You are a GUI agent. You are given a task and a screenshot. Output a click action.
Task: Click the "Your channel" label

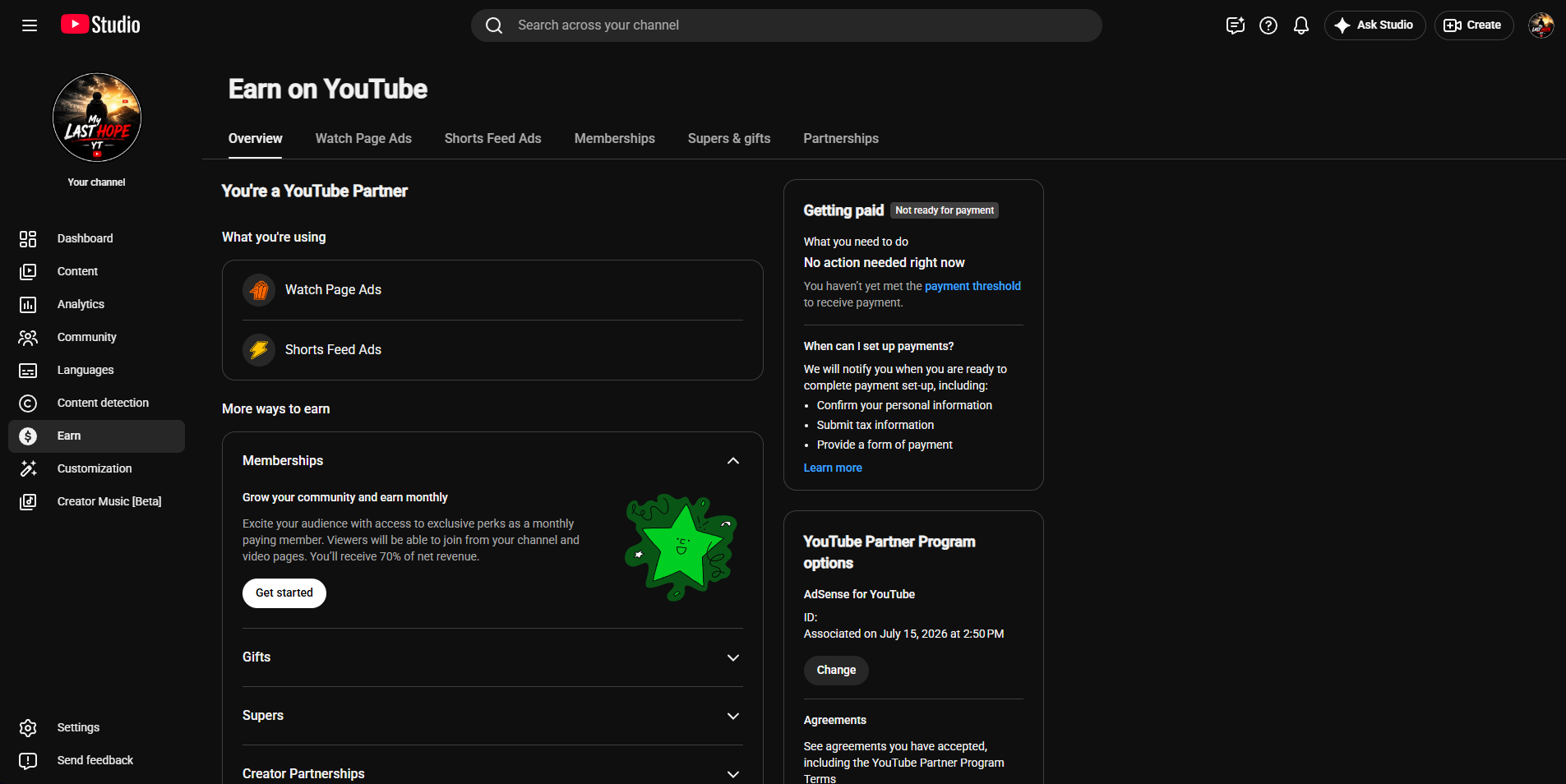(x=96, y=182)
